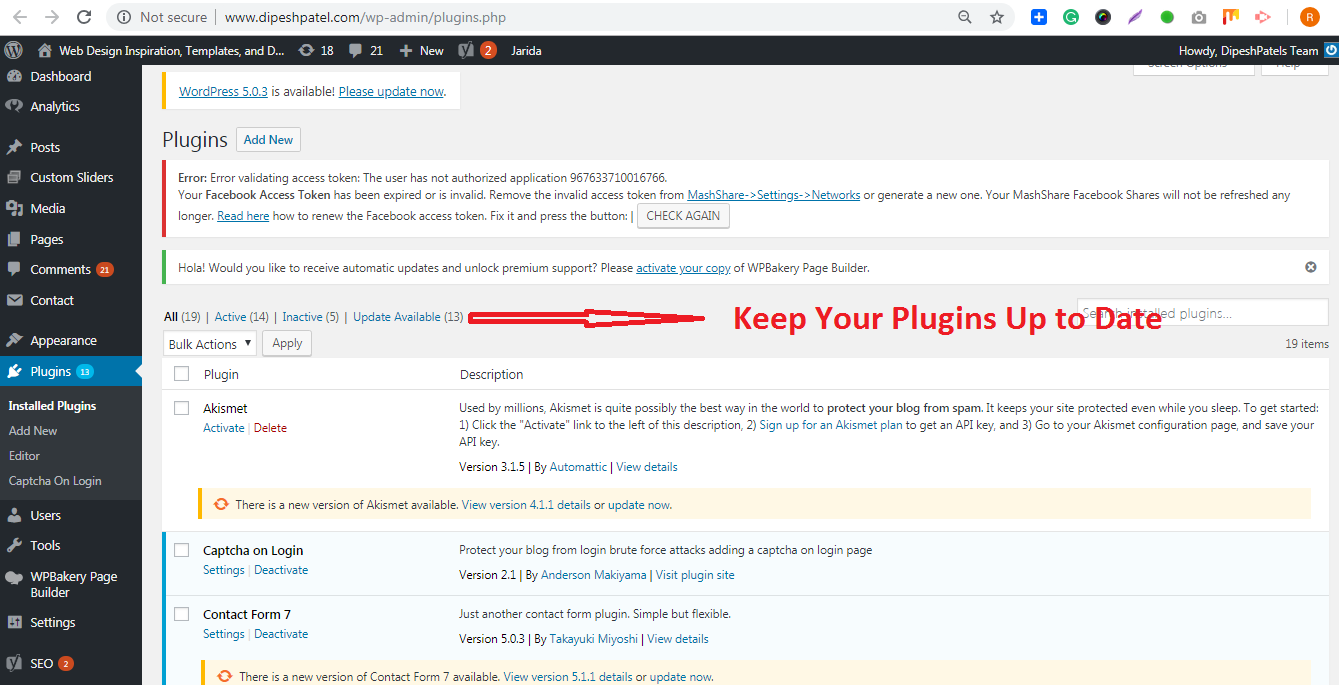Click Apply next to Bulk Actions
Viewport: 1339px width, 685px height.
(x=287, y=343)
